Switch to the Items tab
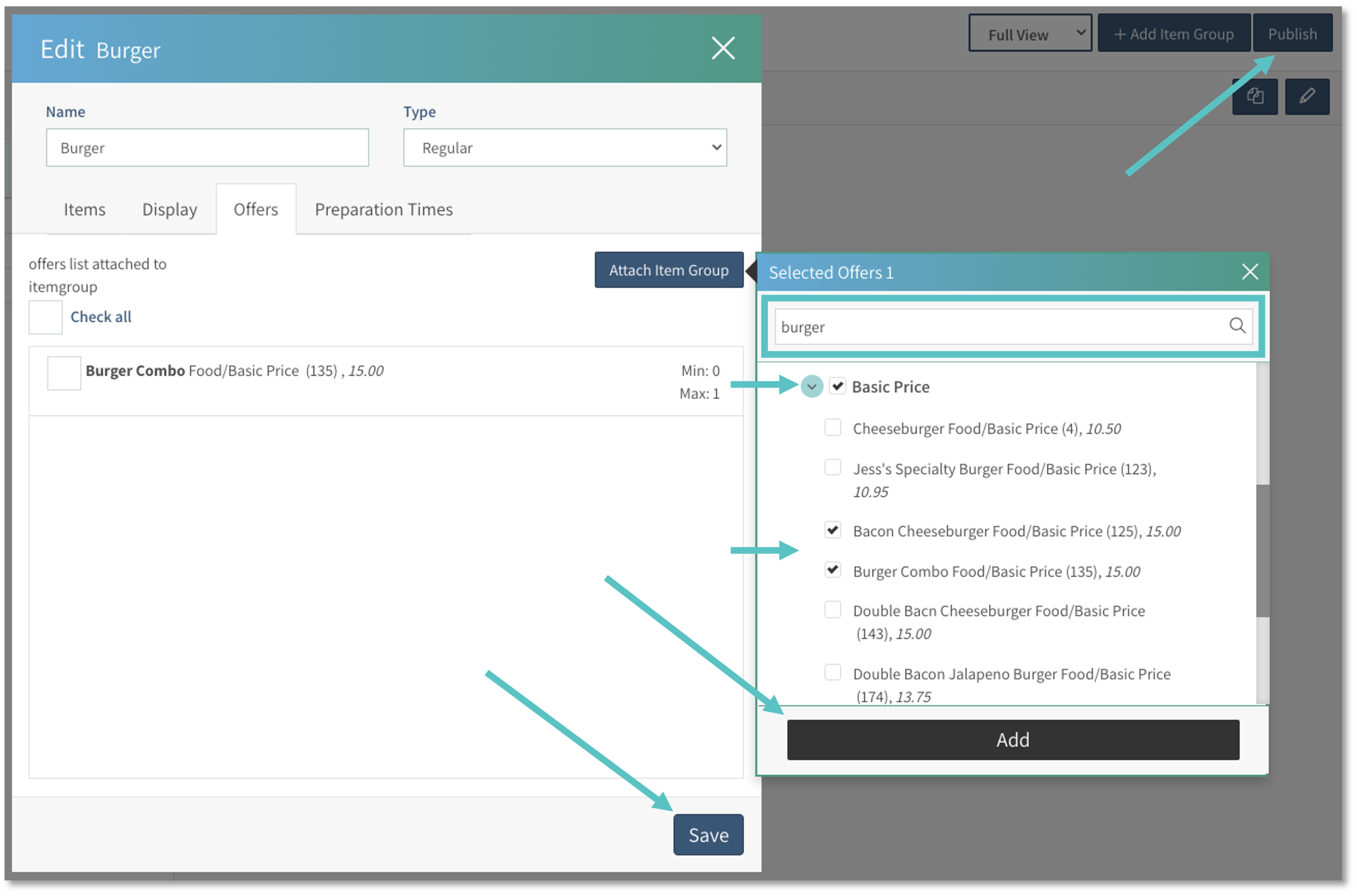The height and width of the screenshot is (896, 1357). pyautogui.click(x=84, y=210)
